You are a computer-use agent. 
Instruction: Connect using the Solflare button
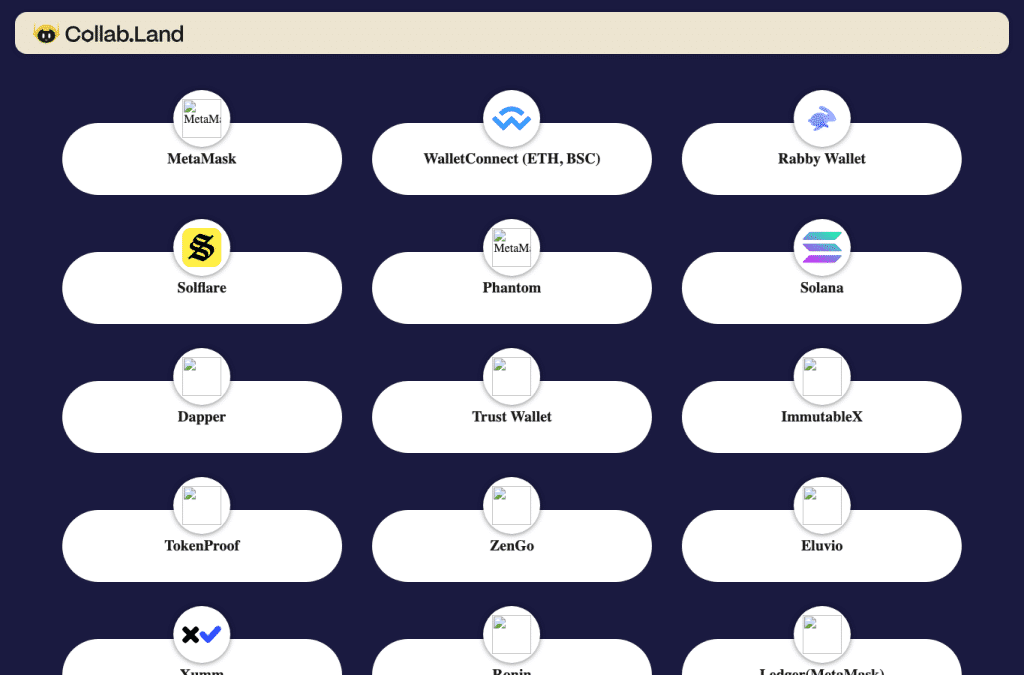point(202,288)
